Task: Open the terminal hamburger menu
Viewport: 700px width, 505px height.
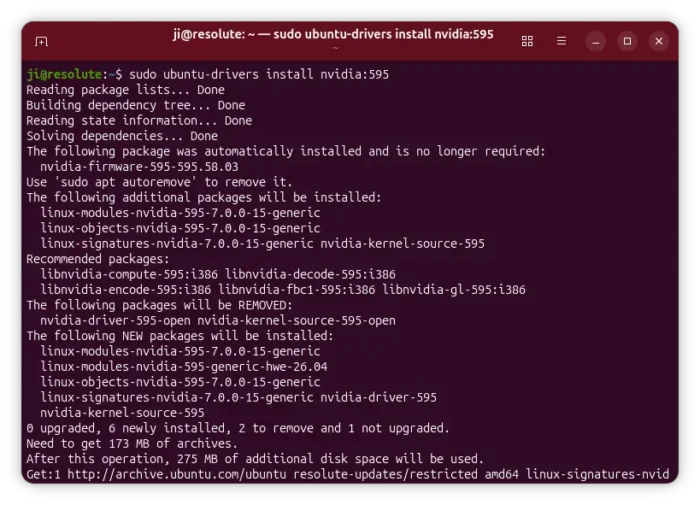Action: point(562,41)
